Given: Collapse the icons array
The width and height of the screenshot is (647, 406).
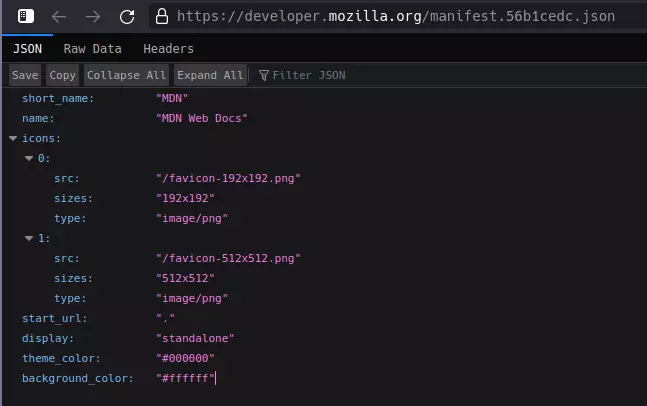Looking at the screenshot, I should (13, 138).
